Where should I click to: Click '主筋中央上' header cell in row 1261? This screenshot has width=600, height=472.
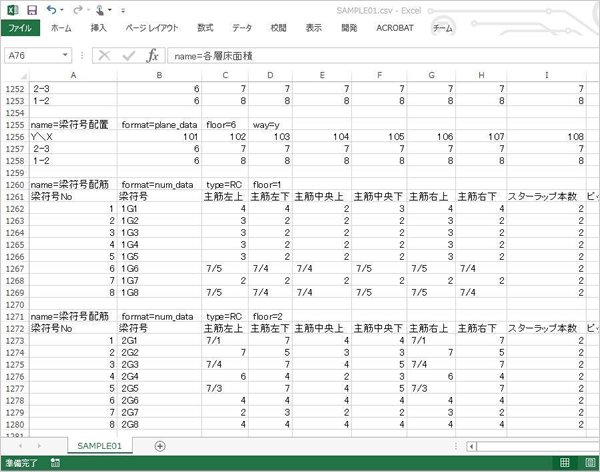tap(322, 197)
